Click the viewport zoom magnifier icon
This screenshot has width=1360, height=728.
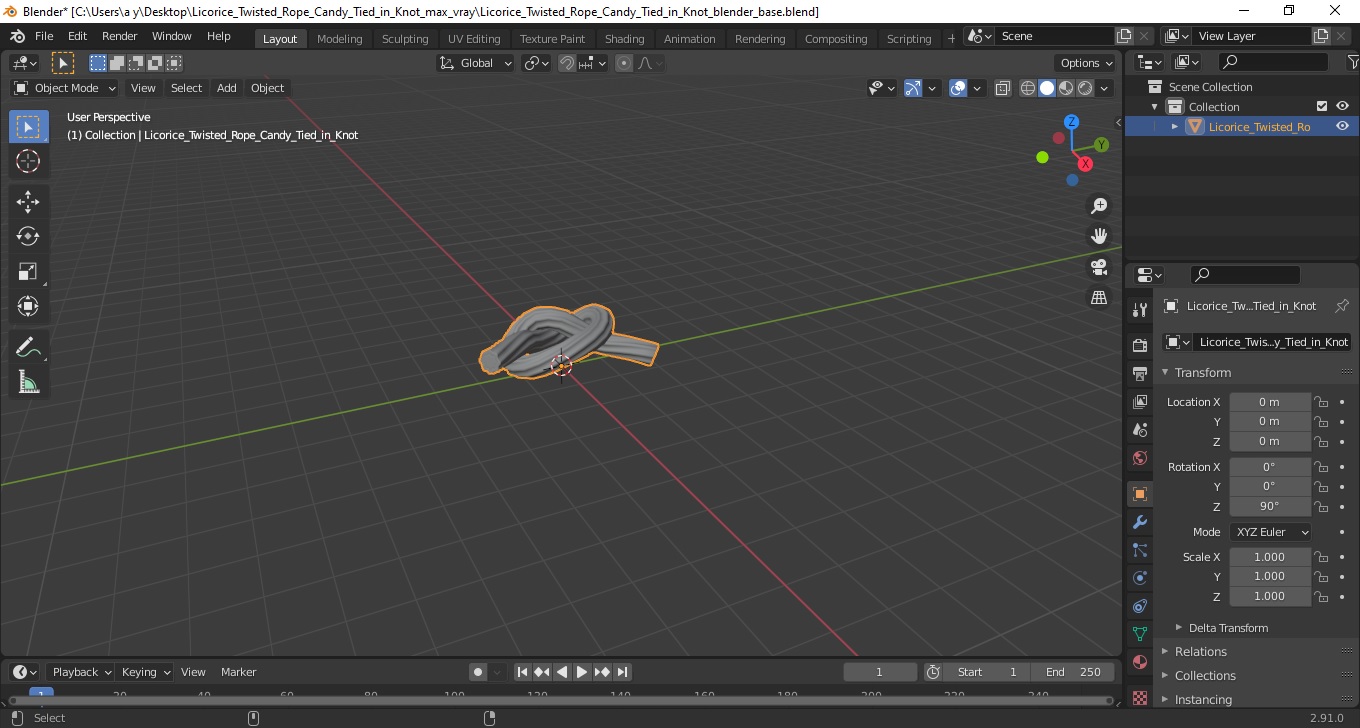click(1099, 206)
